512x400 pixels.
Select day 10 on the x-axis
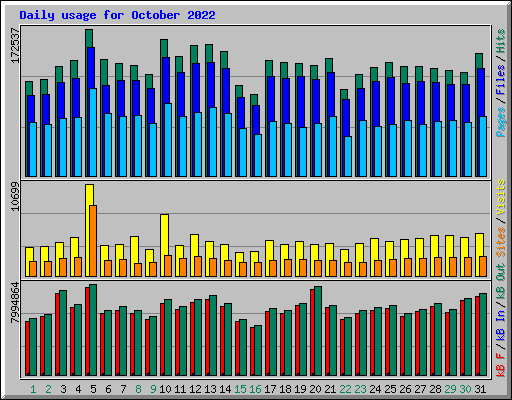165,389
